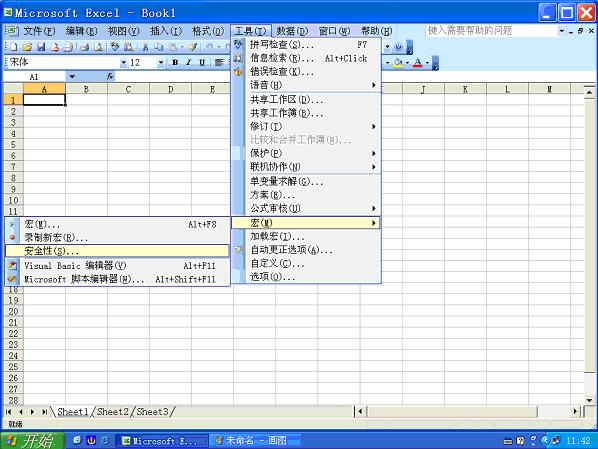Image resolution: width=598 pixels, height=449 pixels.
Task: Open the 插入(I) menu
Action: coord(166,31)
